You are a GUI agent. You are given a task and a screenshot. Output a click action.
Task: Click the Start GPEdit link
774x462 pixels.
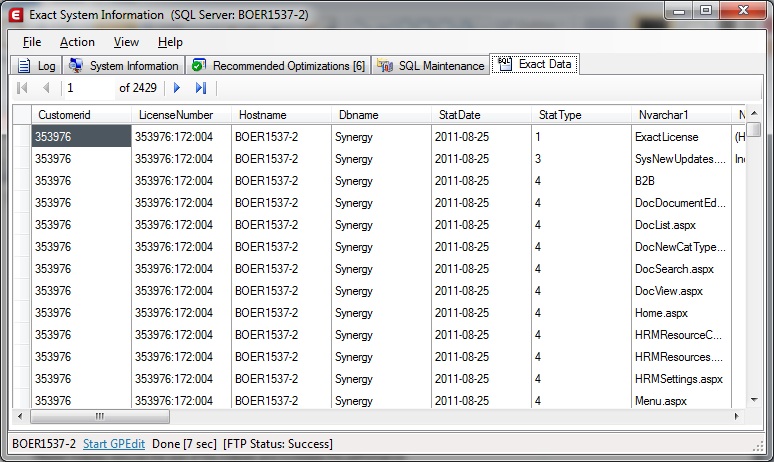114,444
